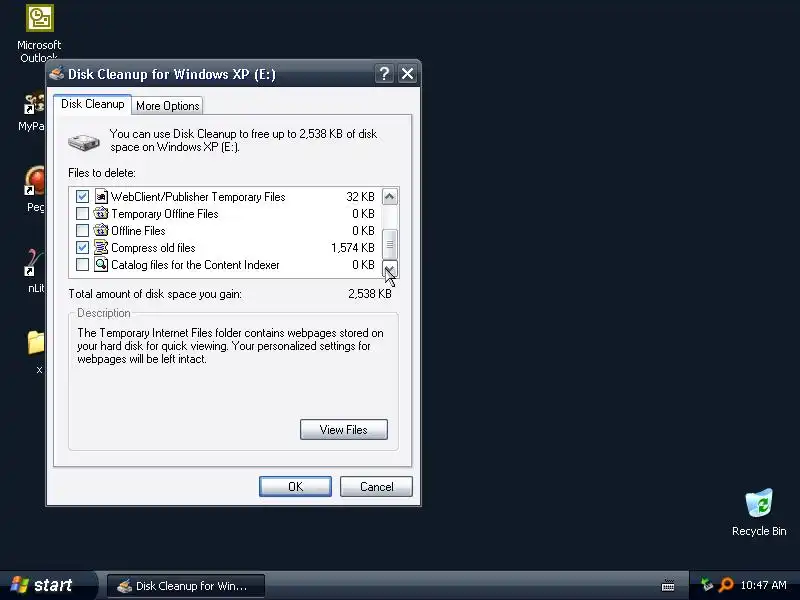The width and height of the screenshot is (800, 600).
Task: Click the orange magnifier system tray icon
Action: [726, 585]
